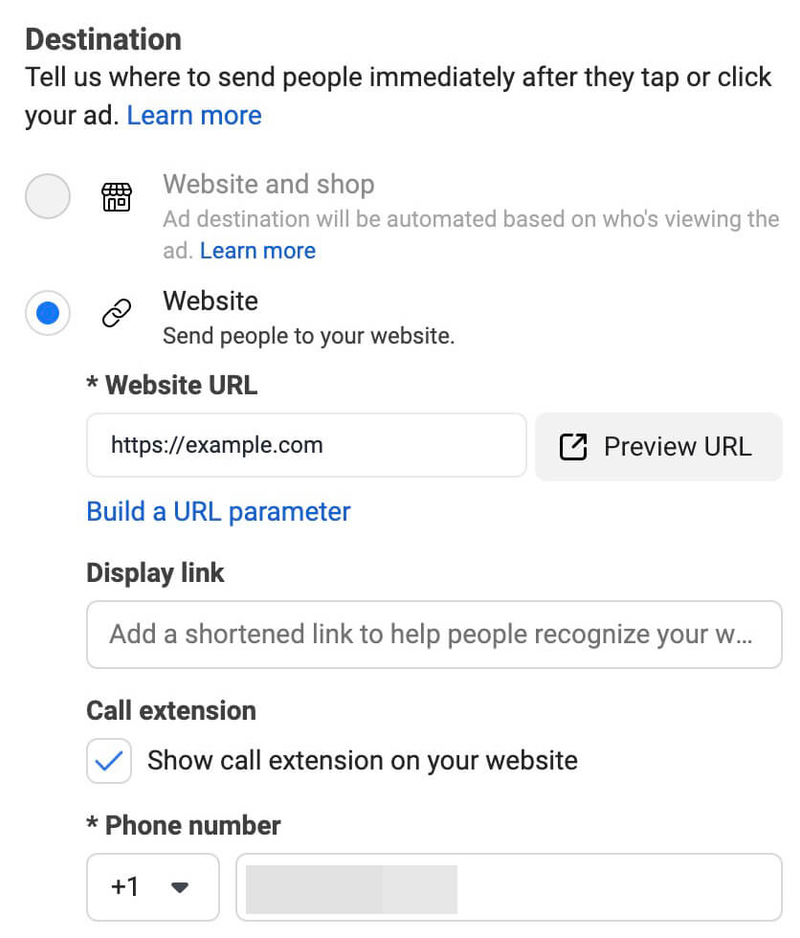Open Learn more link under Destination heading
800x938 pixels.
pyautogui.click(x=194, y=115)
